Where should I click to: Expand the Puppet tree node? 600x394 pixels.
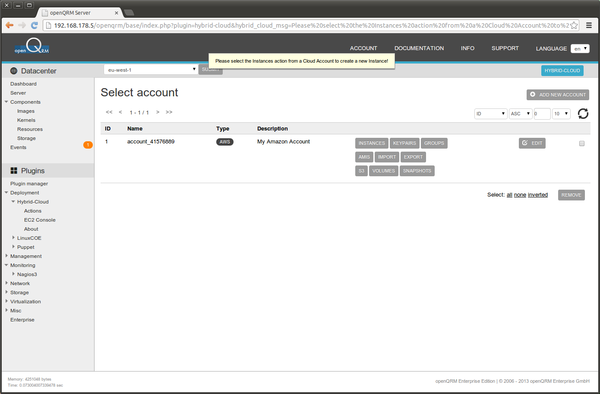pyautogui.click(x=13, y=247)
